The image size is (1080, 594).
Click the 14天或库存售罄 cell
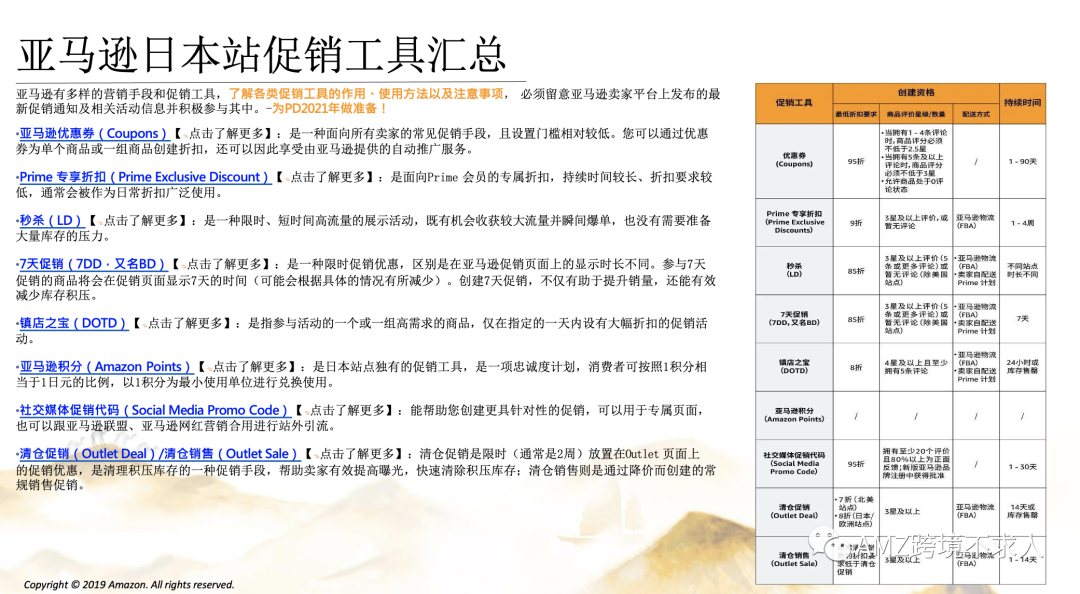click(x=1022, y=511)
